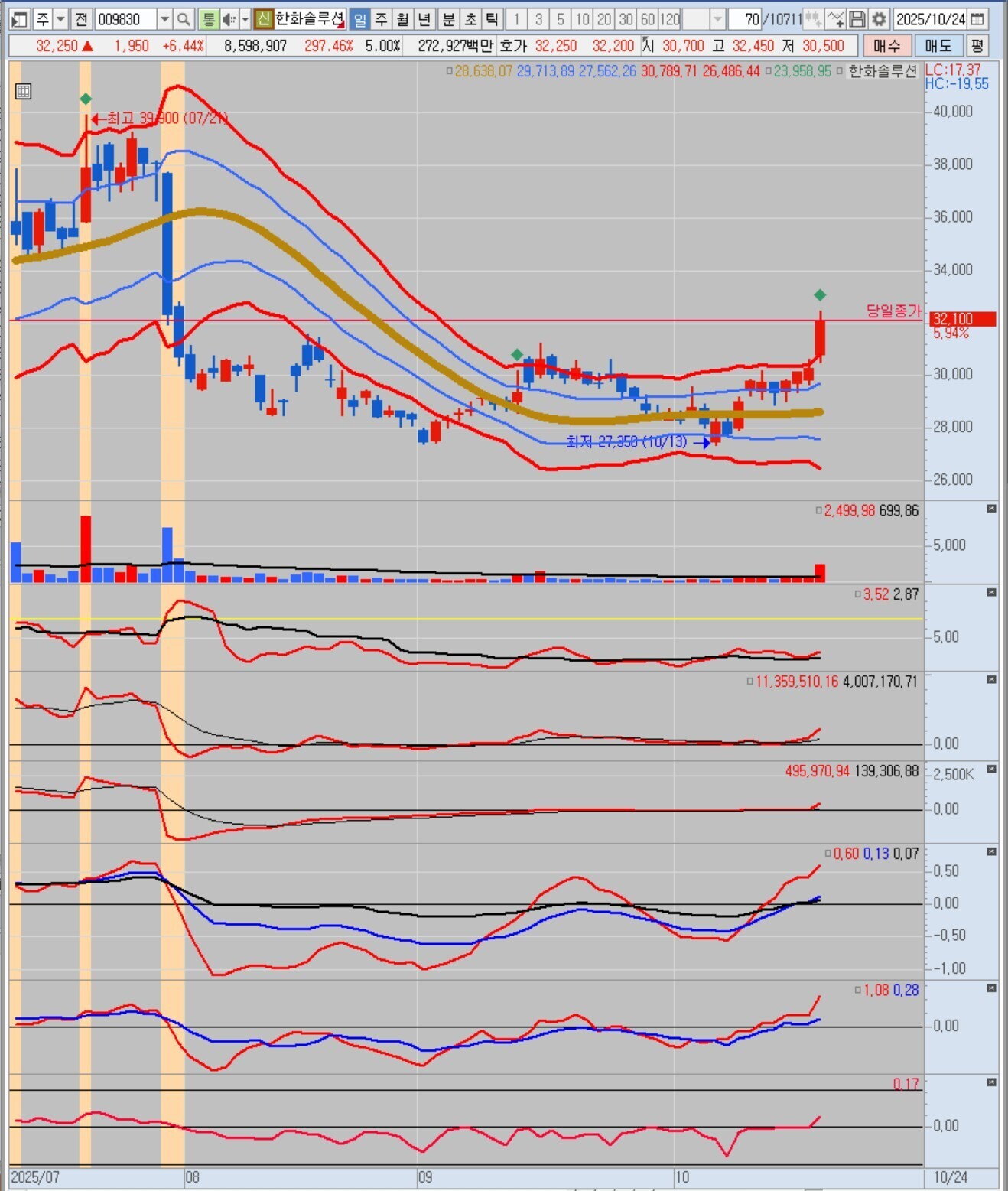Click the stock code field showing 009830
The height and width of the screenshot is (1191, 1008).
[125, 19]
